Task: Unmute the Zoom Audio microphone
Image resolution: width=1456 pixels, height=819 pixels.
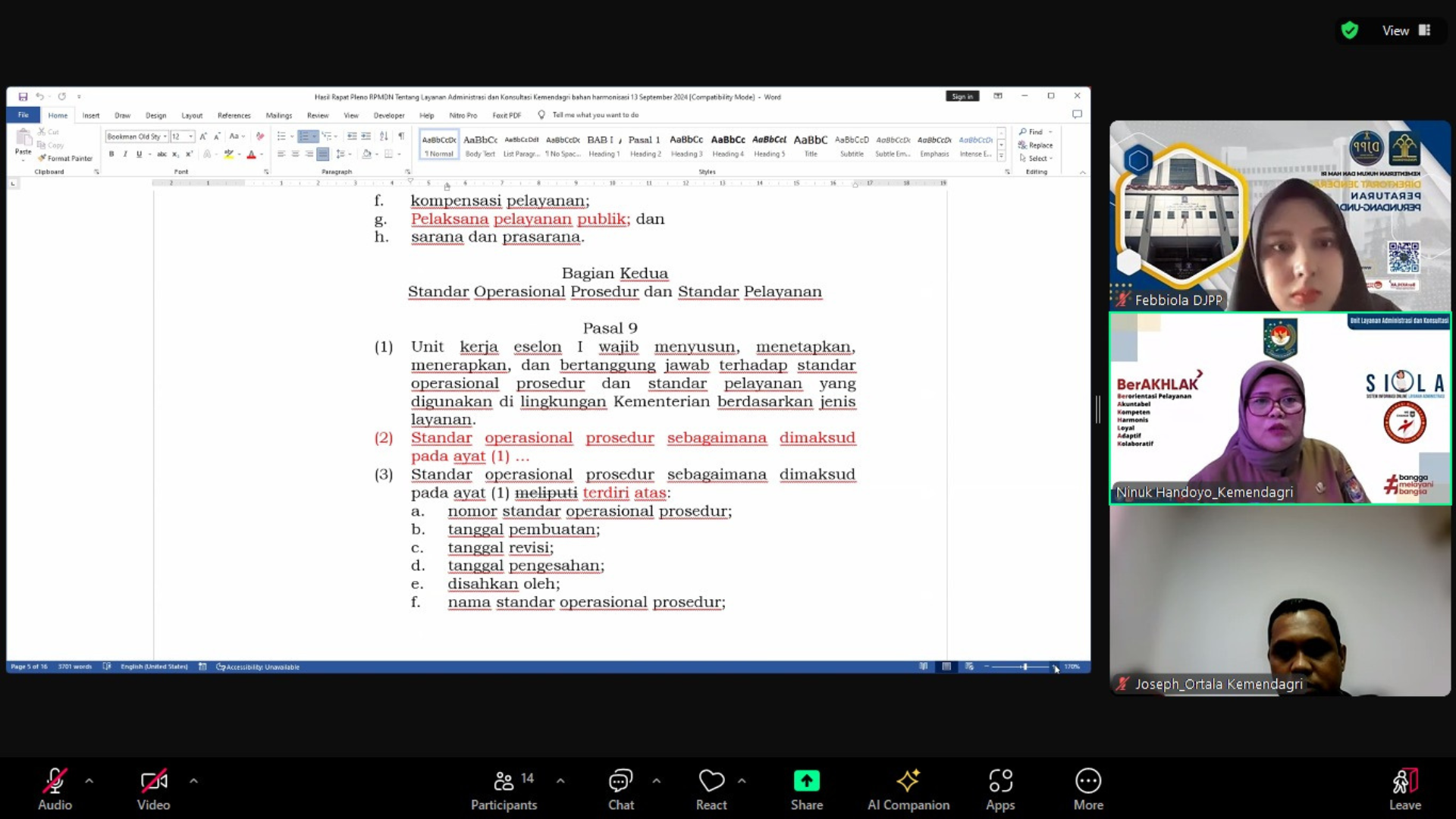Action: click(x=55, y=789)
